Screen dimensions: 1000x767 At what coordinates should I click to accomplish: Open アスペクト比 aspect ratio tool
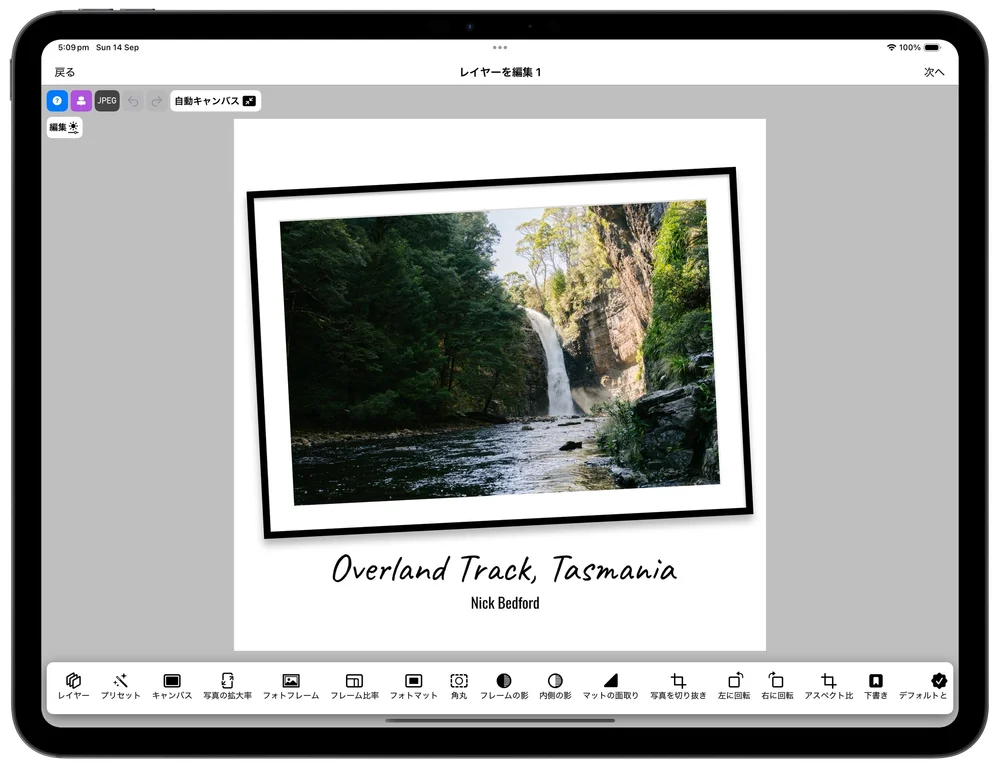(828, 686)
